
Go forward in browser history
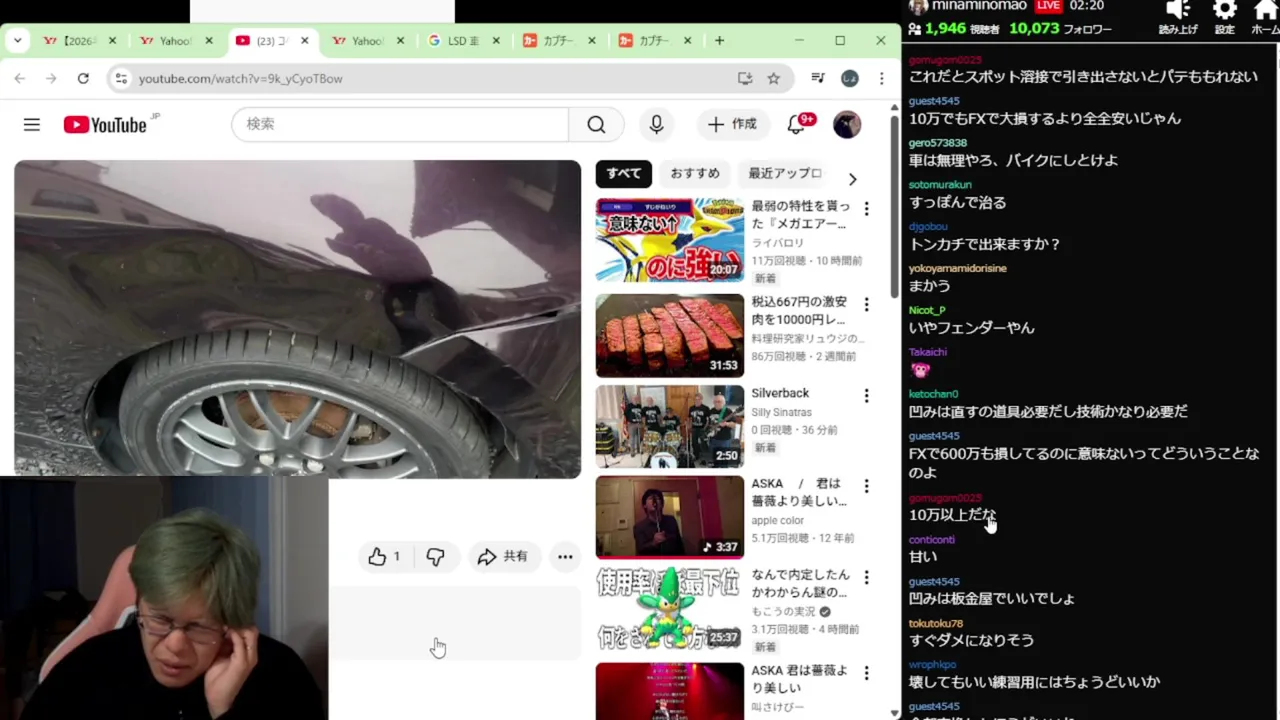pyautogui.click(x=51, y=78)
